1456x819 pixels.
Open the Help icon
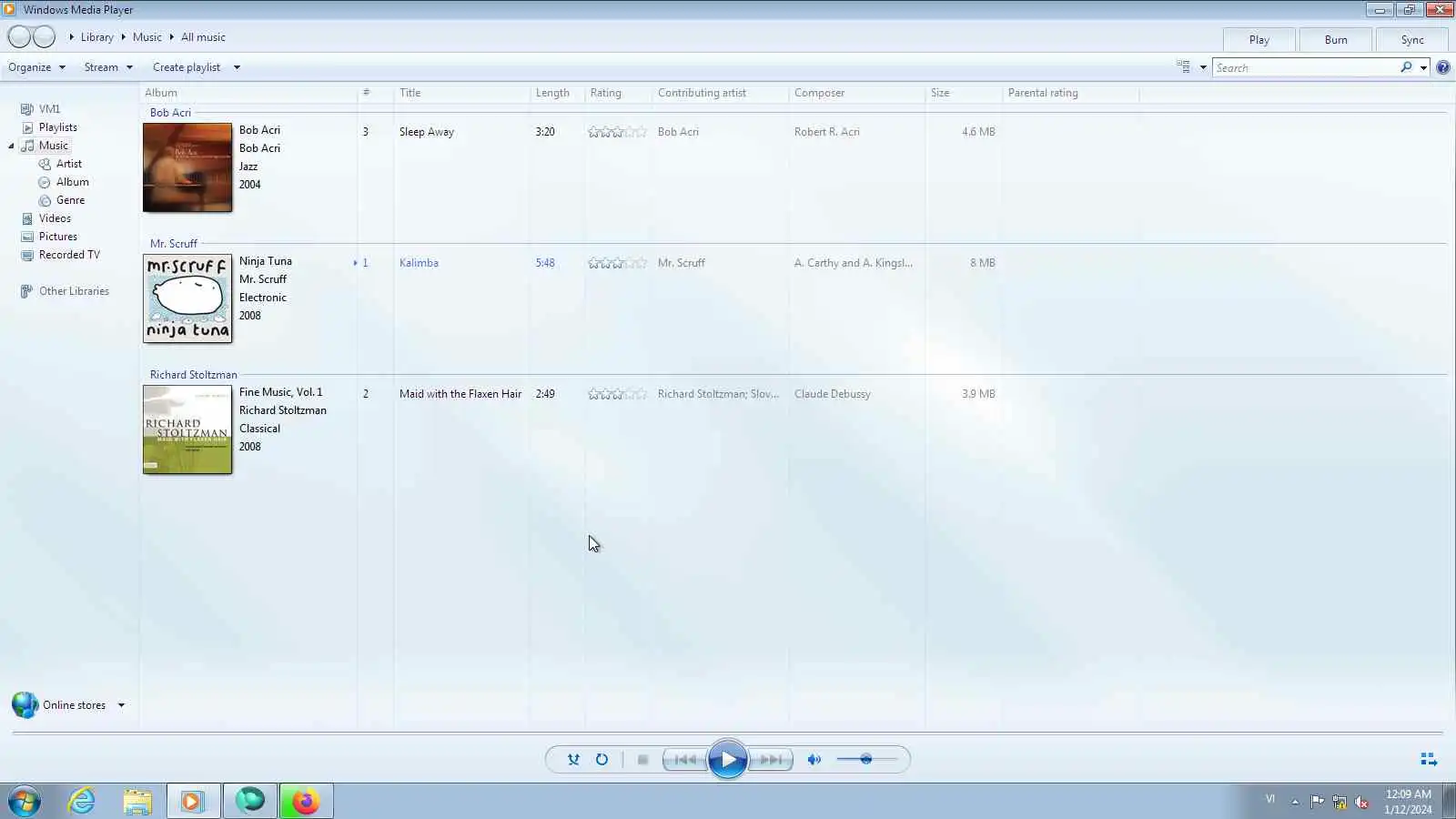[1443, 67]
